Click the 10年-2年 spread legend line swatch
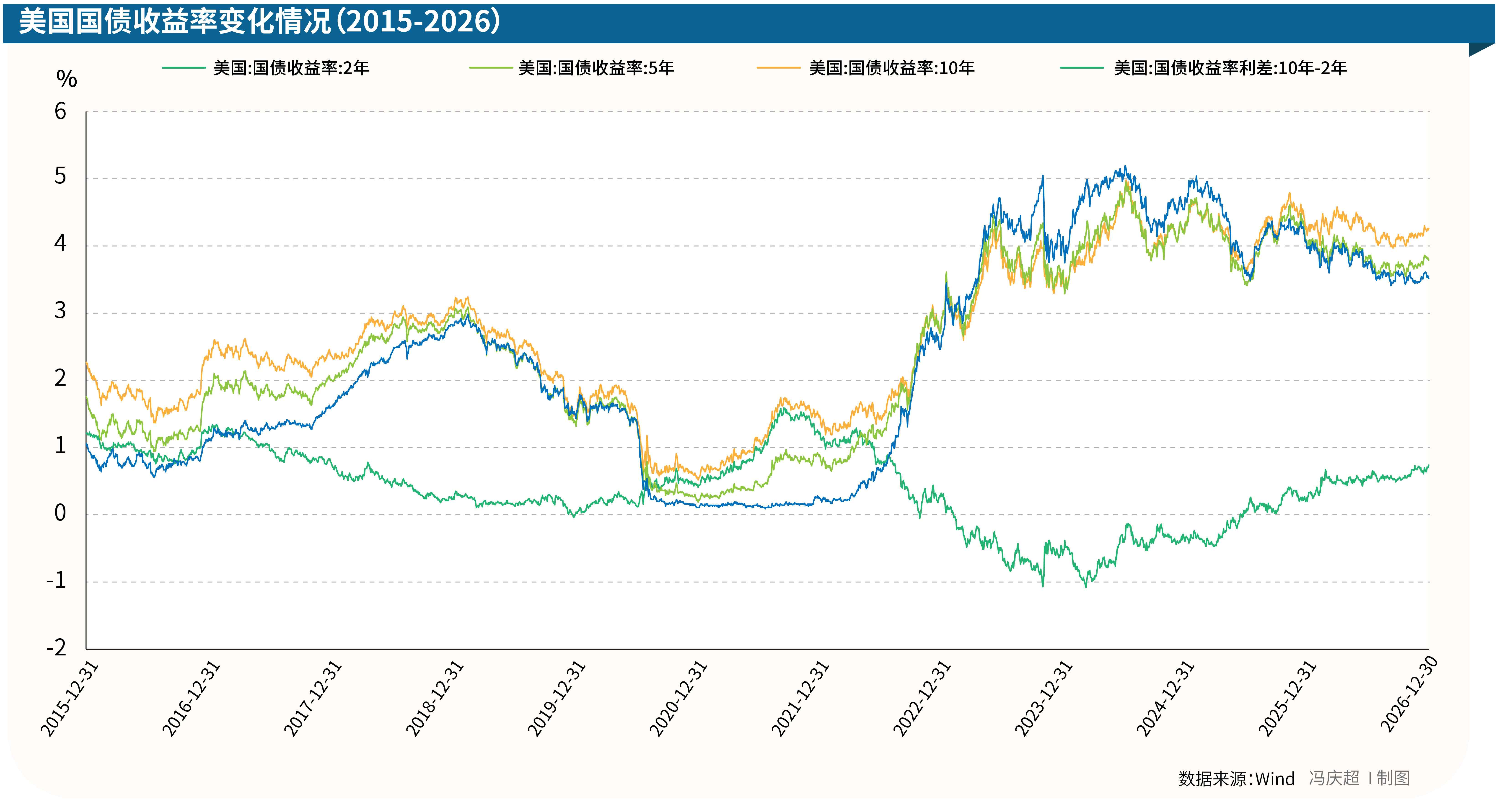 pos(1082,68)
